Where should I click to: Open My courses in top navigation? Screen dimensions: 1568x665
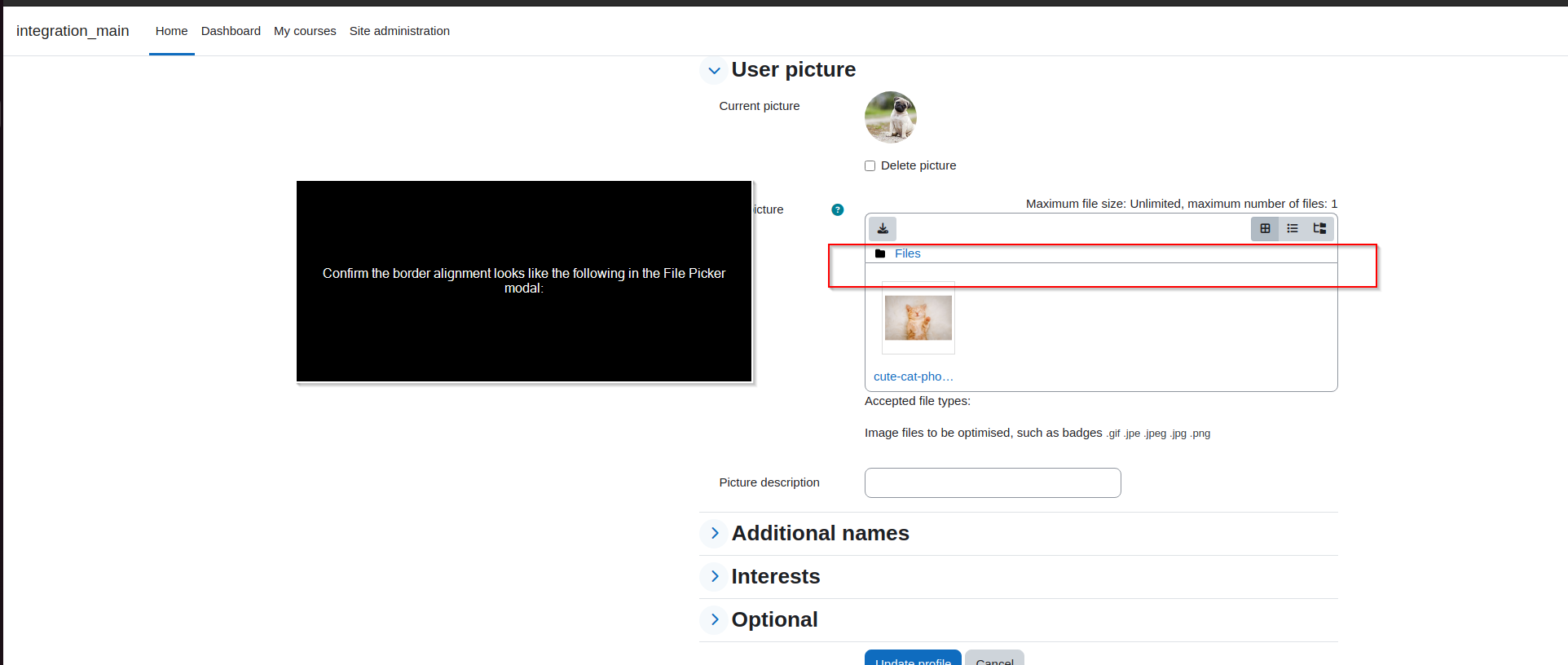pyautogui.click(x=305, y=31)
